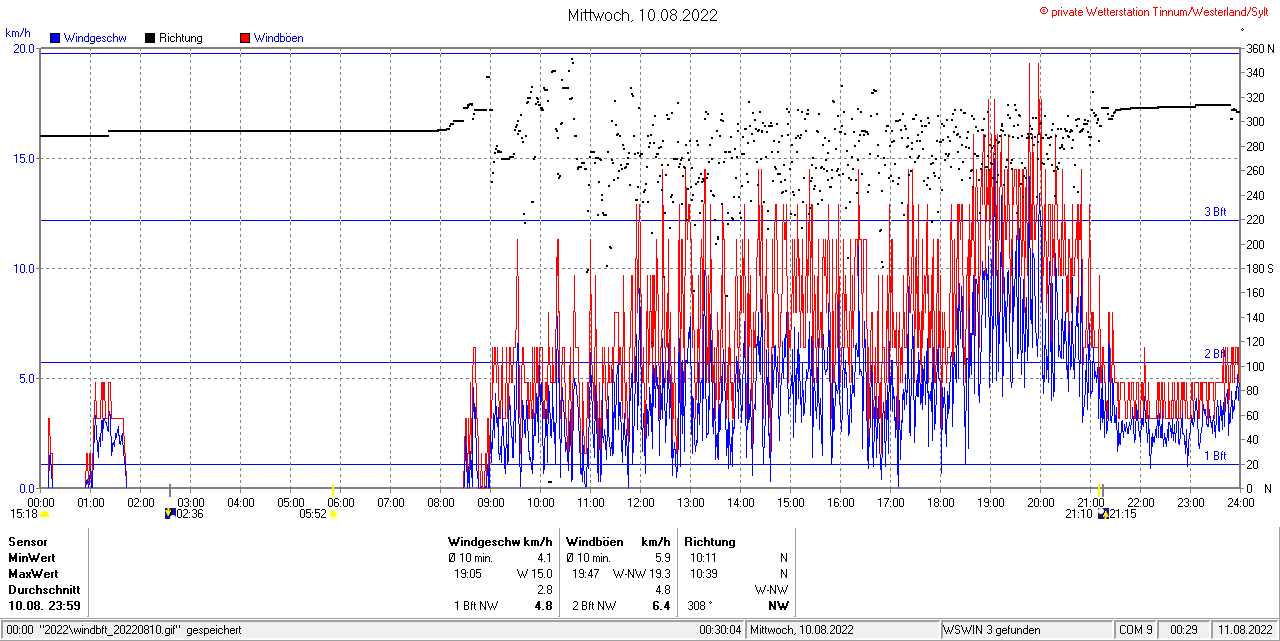Click the blue Windgeschw legend swatch
The height and width of the screenshot is (641, 1280).
[x=54, y=38]
